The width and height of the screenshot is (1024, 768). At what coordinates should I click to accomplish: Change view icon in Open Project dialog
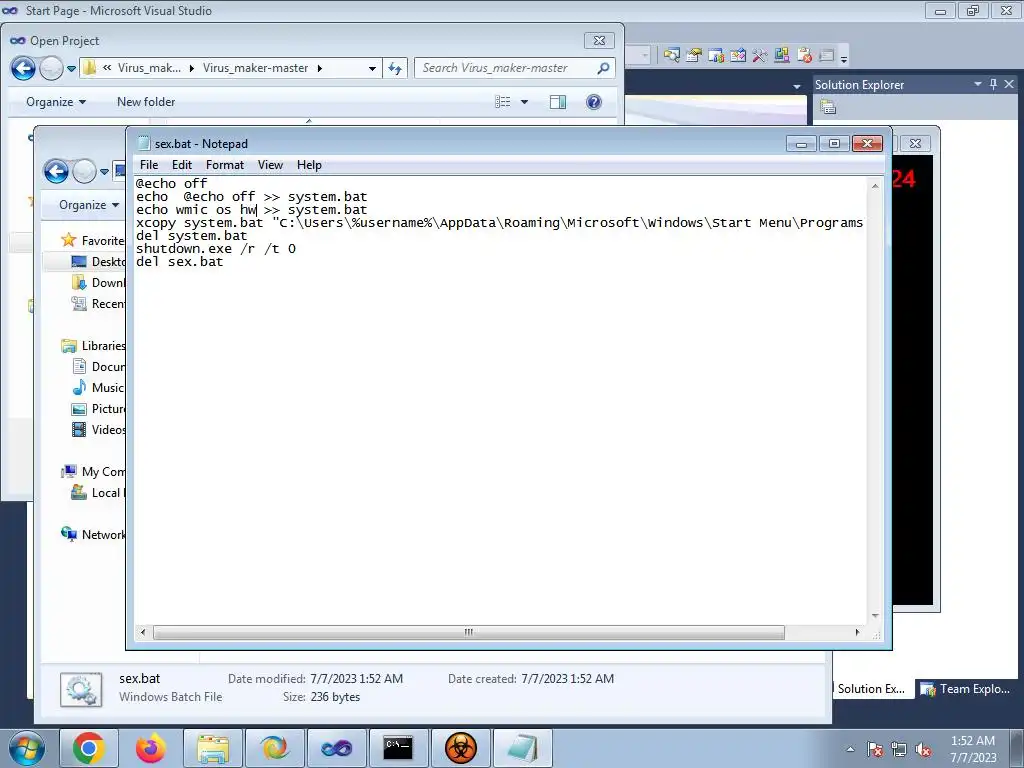pos(502,102)
